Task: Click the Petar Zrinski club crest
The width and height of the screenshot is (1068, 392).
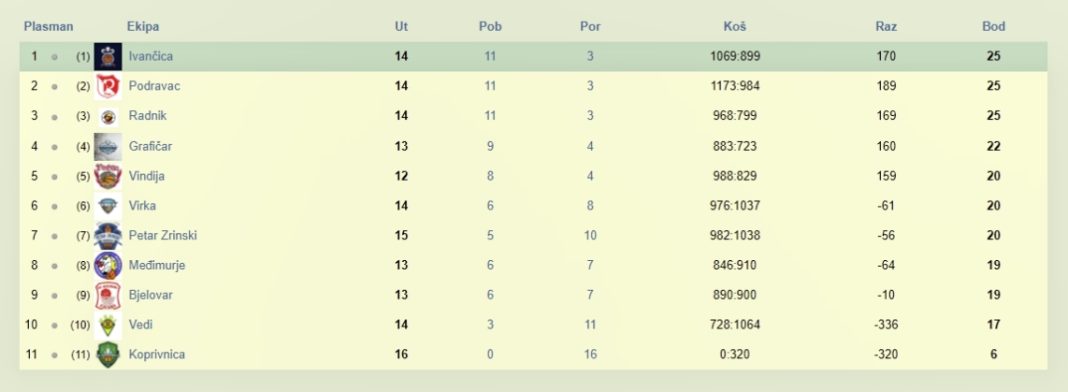Action: pos(108,235)
